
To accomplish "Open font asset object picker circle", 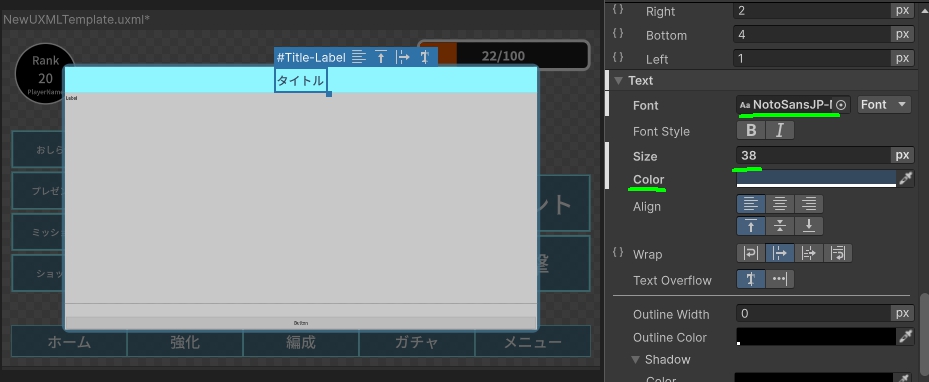I will click(841, 105).
